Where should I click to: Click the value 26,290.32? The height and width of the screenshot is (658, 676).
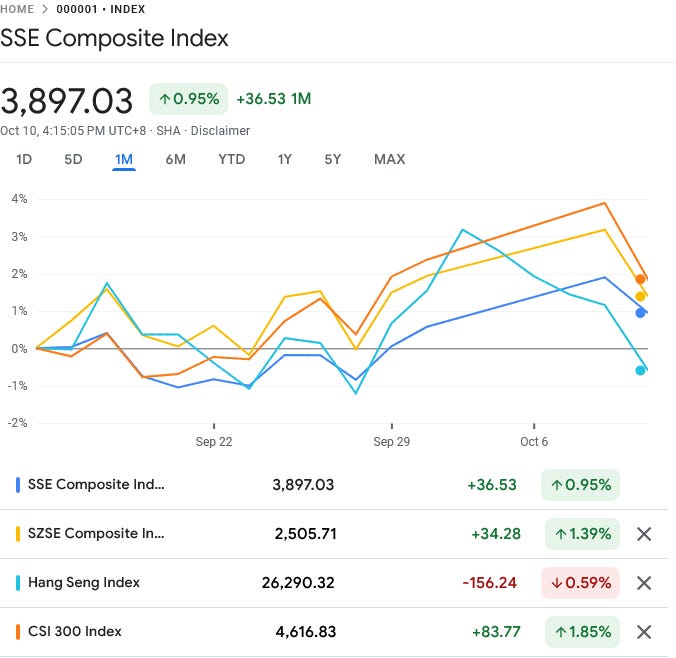click(298, 583)
